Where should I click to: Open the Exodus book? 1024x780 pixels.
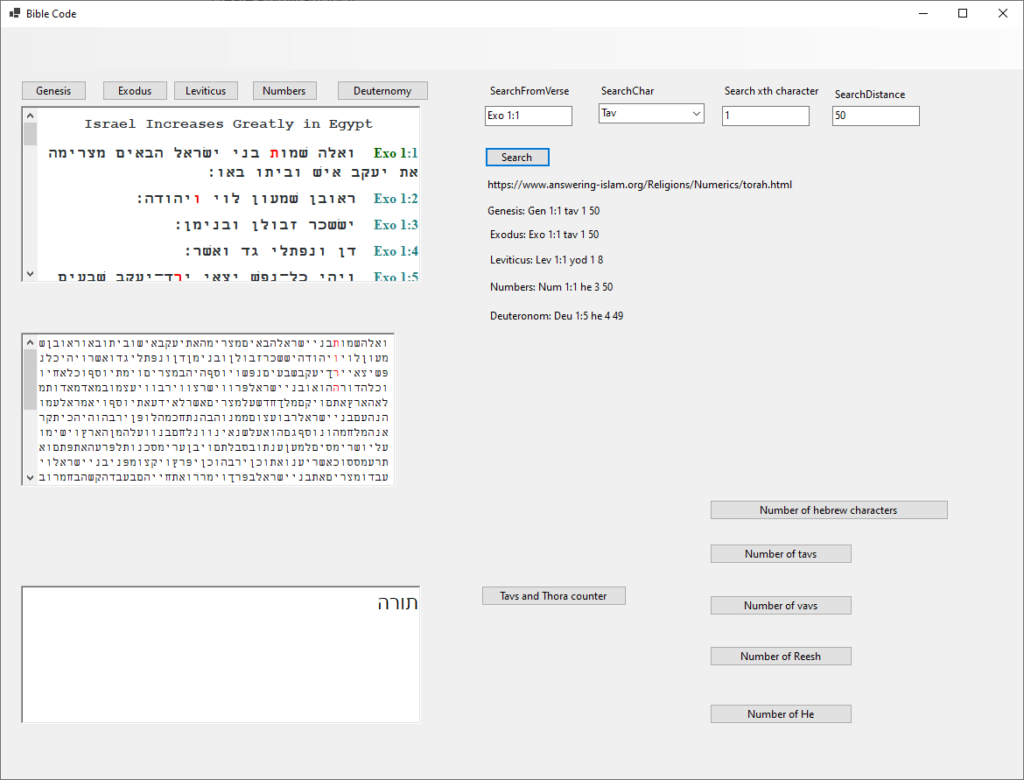pos(134,91)
